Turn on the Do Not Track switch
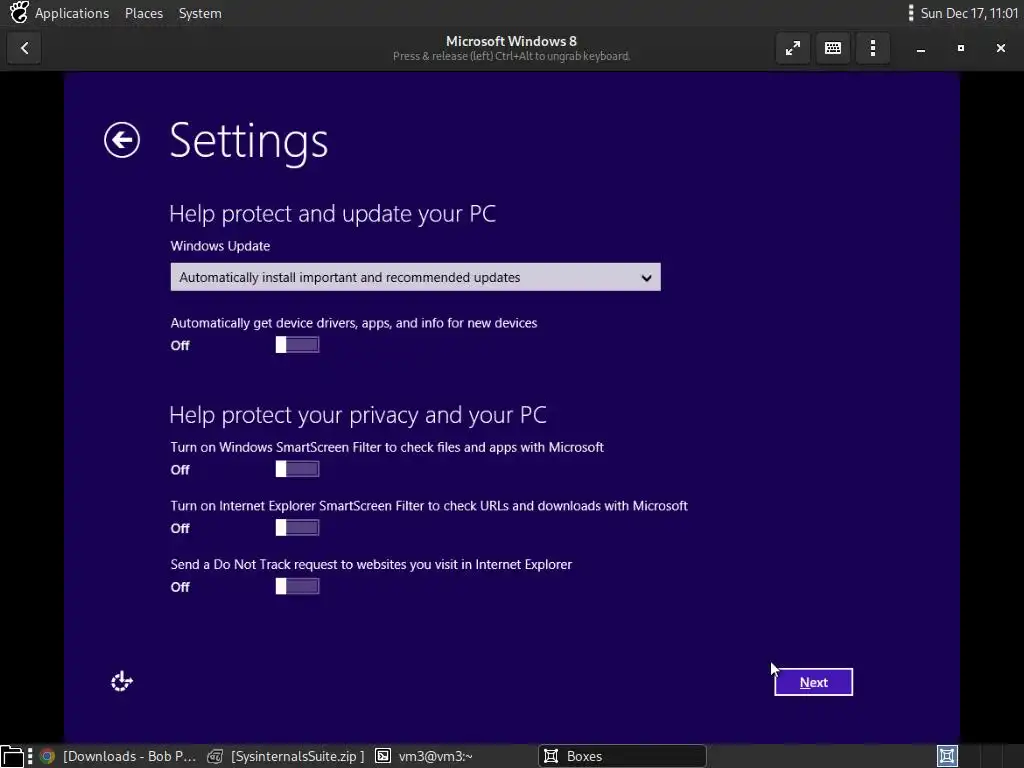The width and height of the screenshot is (1024, 768). coord(297,586)
